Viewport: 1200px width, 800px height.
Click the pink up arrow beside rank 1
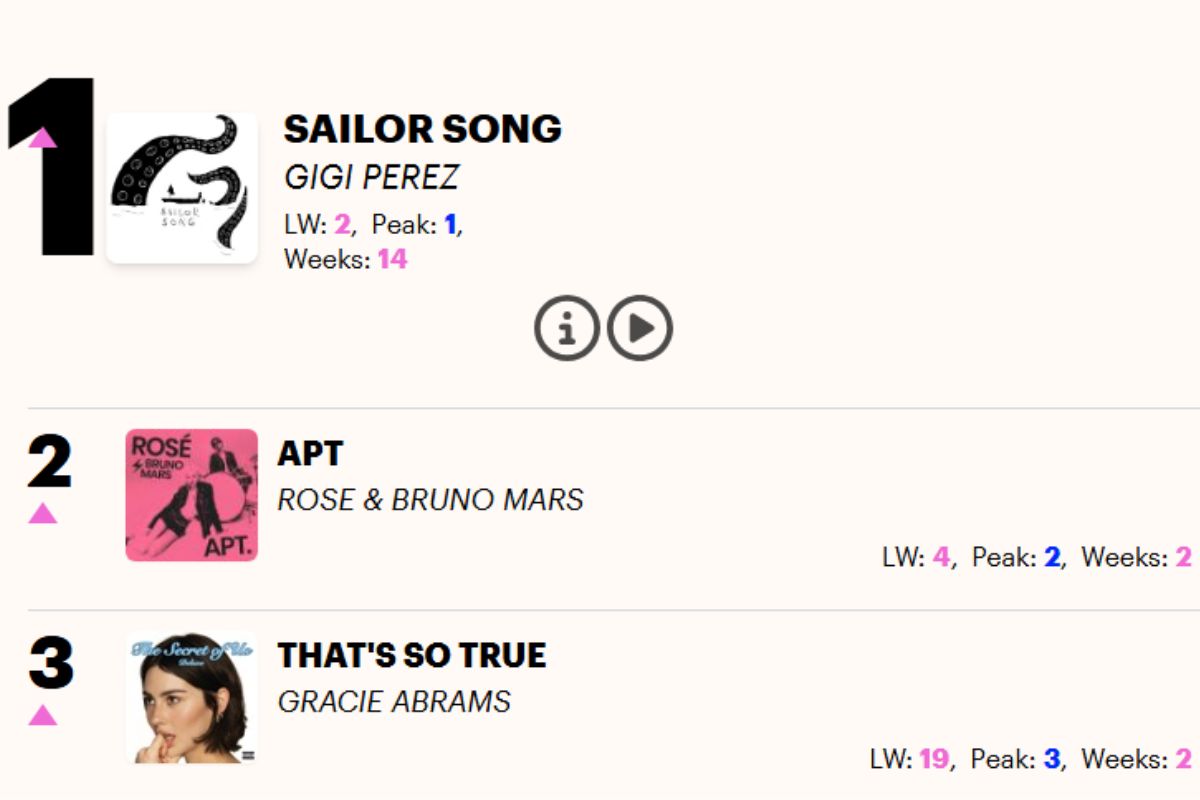(x=43, y=138)
